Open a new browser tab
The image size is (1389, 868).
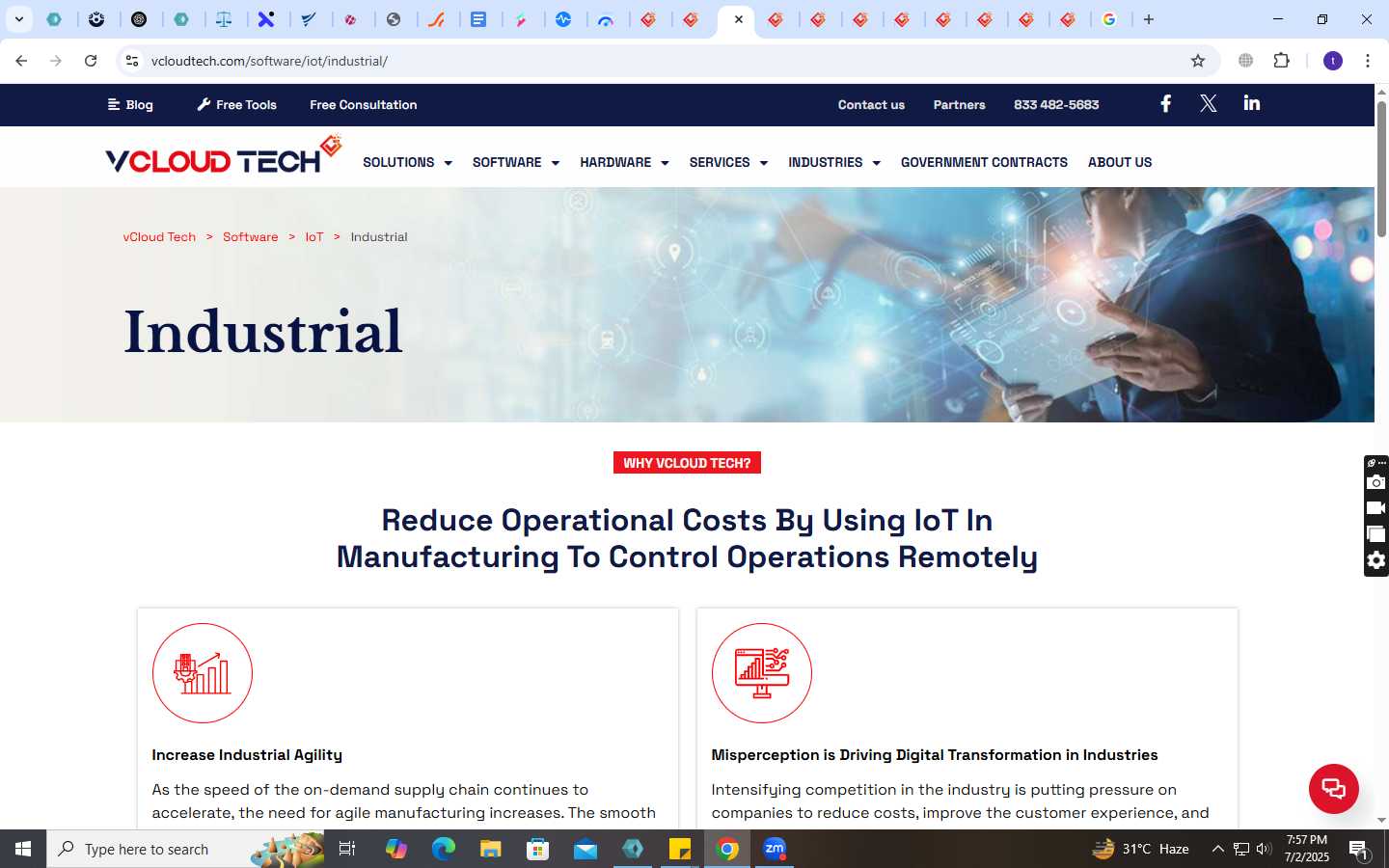[x=1148, y=19]
